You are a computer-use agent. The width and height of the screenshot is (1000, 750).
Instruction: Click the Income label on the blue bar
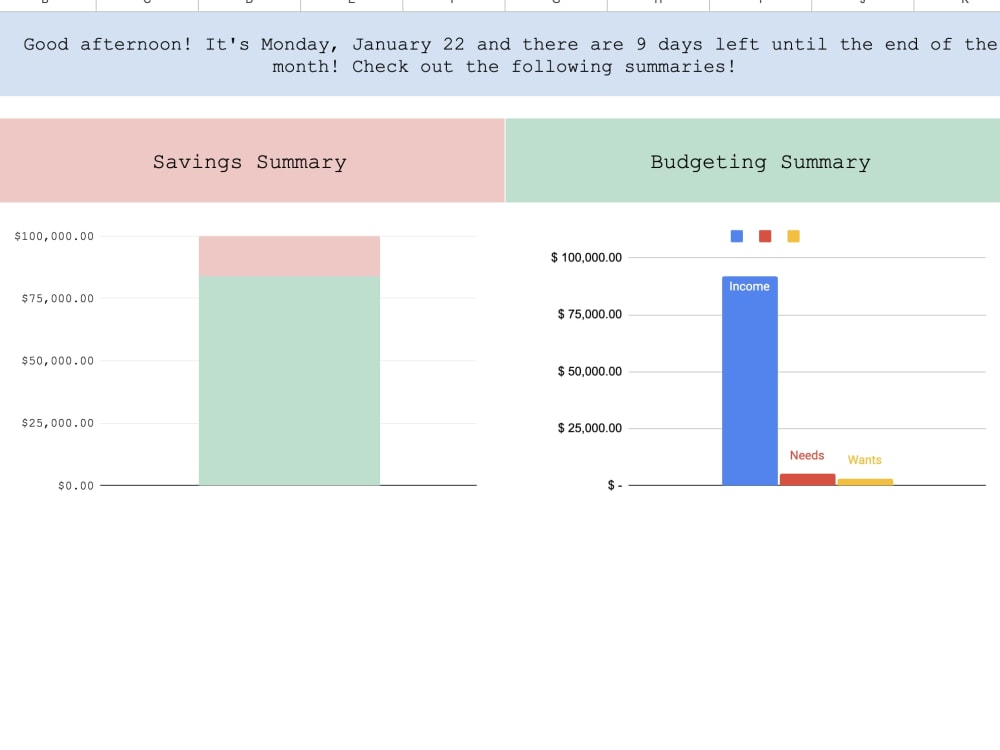(749, 287)
